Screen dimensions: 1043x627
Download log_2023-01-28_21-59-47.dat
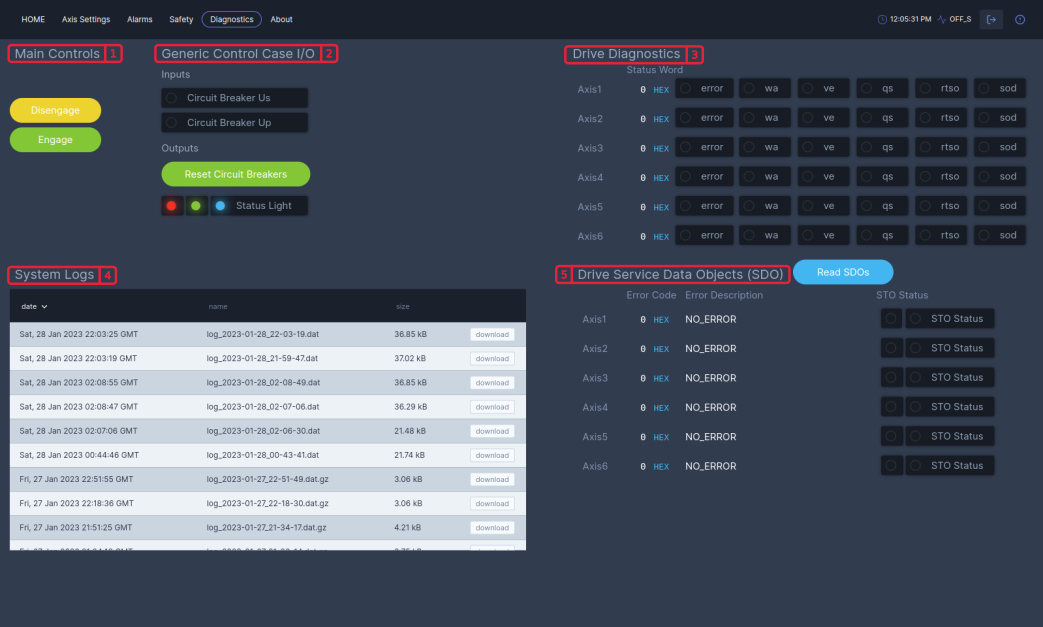(x=492, y=358)
